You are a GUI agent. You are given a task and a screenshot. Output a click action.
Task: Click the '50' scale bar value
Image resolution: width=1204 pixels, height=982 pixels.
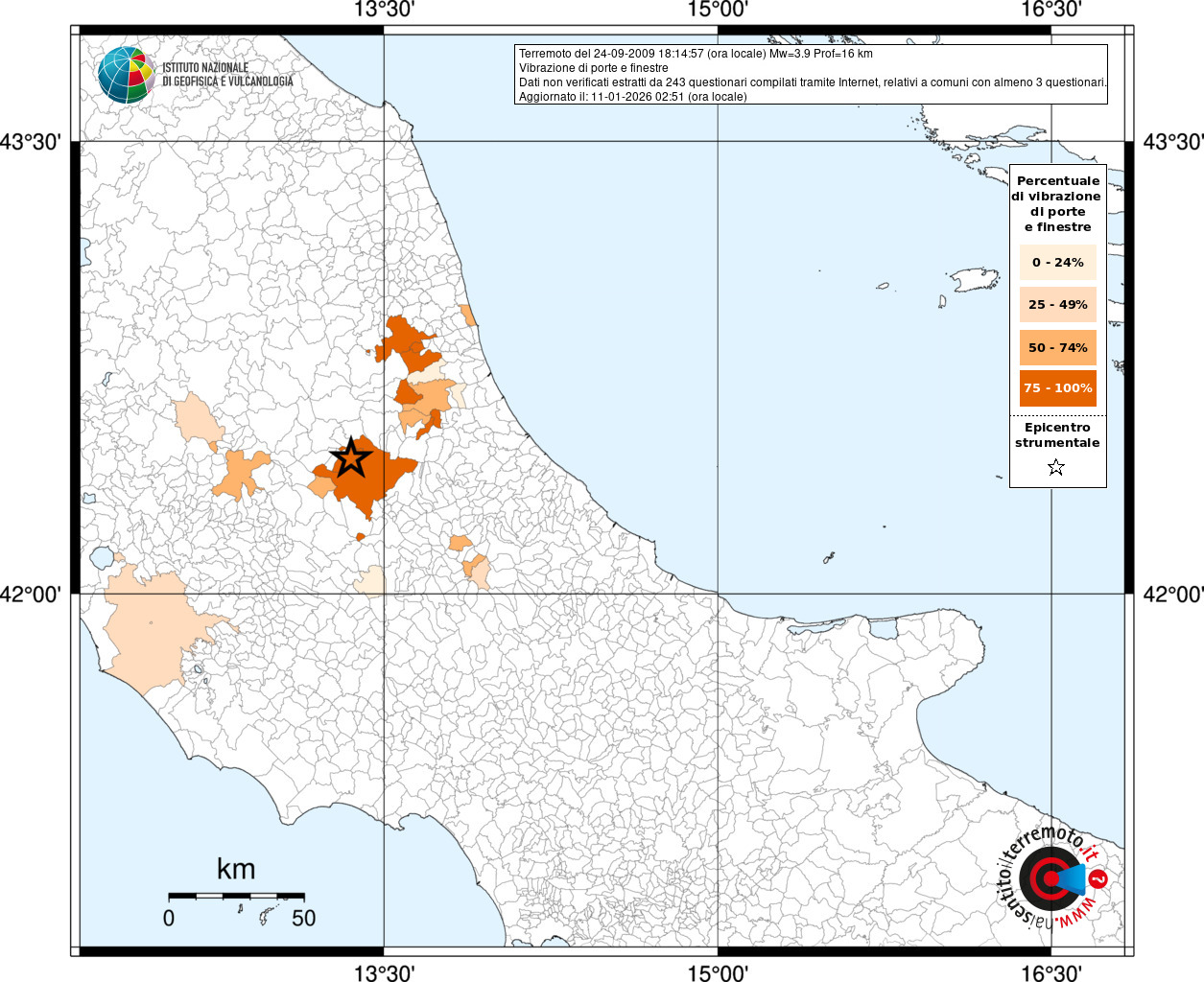pos(303,918)
